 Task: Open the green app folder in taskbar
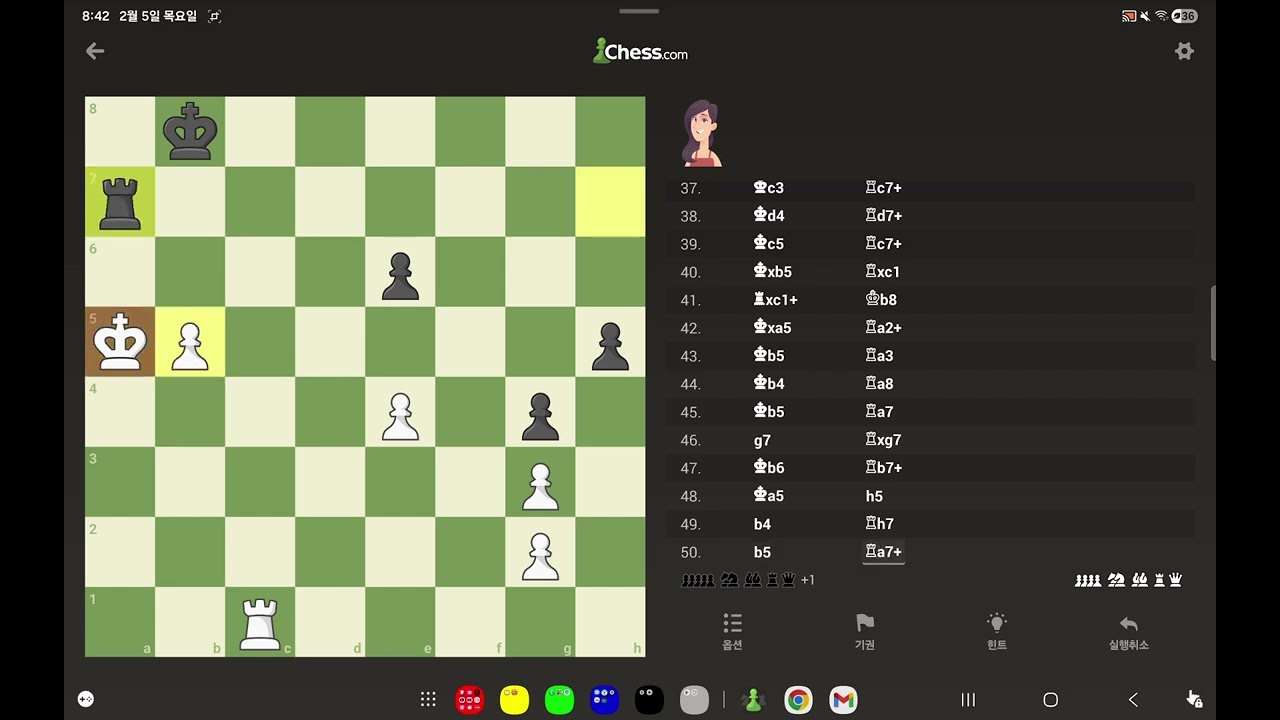(559, 700)
